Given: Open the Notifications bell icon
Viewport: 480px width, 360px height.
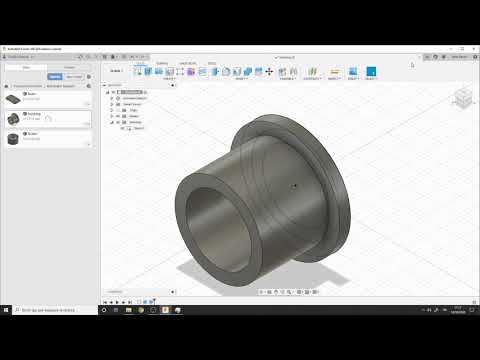Looking at the screenshot, I should pos(444,57).
